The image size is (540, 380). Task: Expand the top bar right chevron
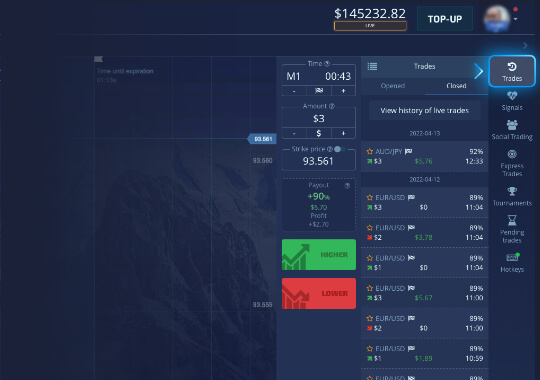(525, 45)
